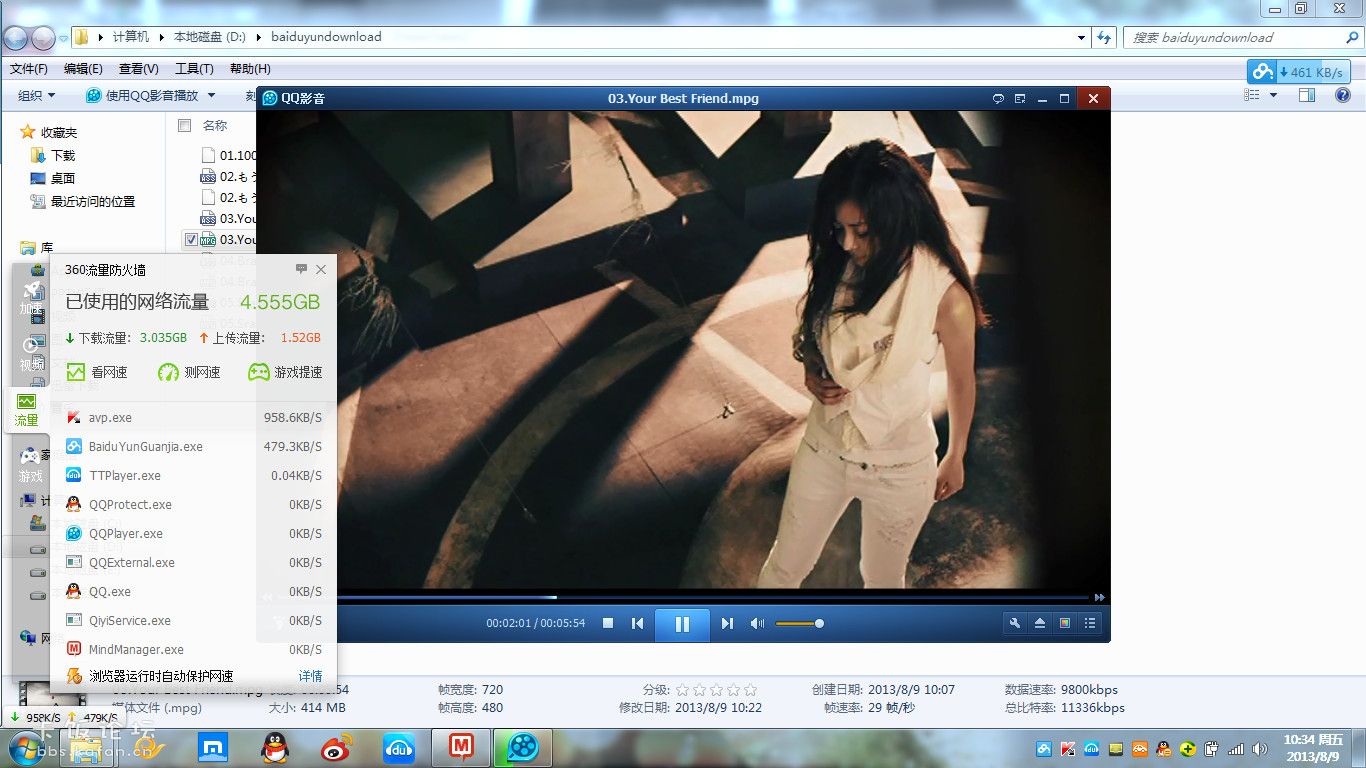Open Explorer help icon
Image resolution: width=1366 pixels, height=768 pixels.
tap(1343, 95)
